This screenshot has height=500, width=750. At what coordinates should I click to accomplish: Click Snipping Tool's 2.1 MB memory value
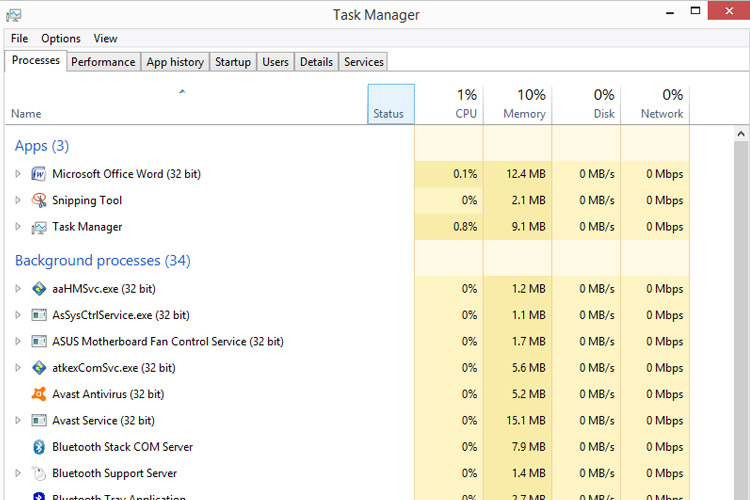[529, 200]
